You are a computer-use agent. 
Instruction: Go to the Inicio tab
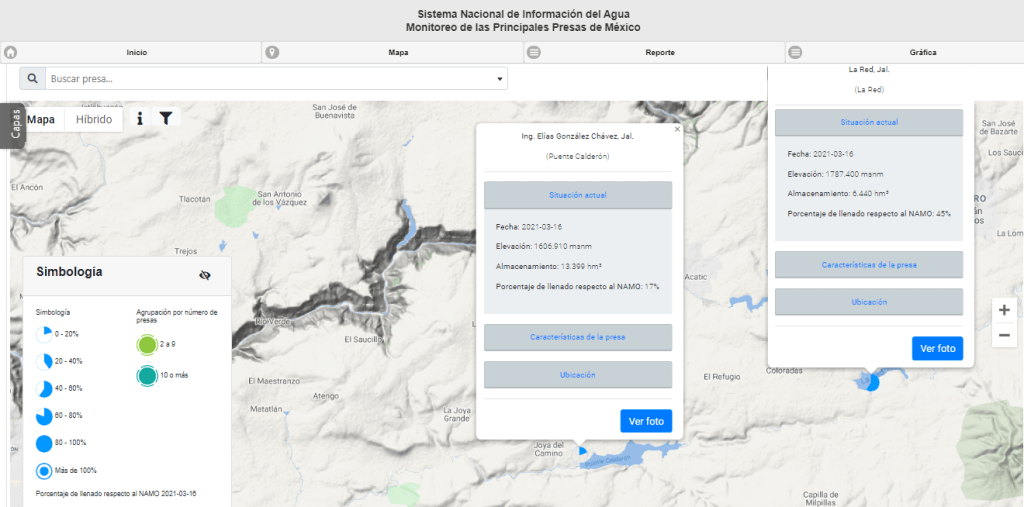[x=136, y=52]
